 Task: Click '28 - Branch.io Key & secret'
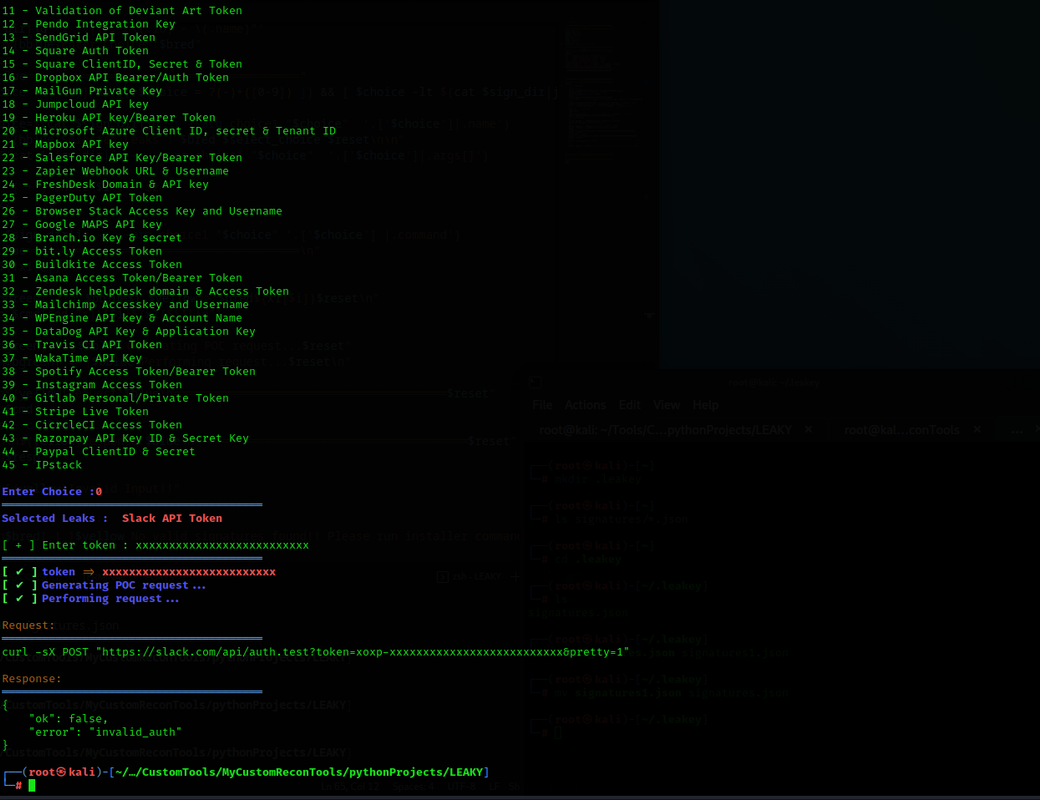coord(92,237)
